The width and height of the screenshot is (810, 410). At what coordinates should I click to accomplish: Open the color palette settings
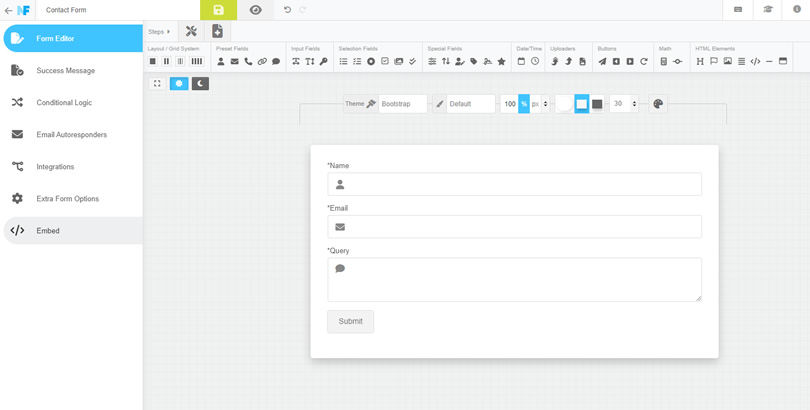pos(658,104)
